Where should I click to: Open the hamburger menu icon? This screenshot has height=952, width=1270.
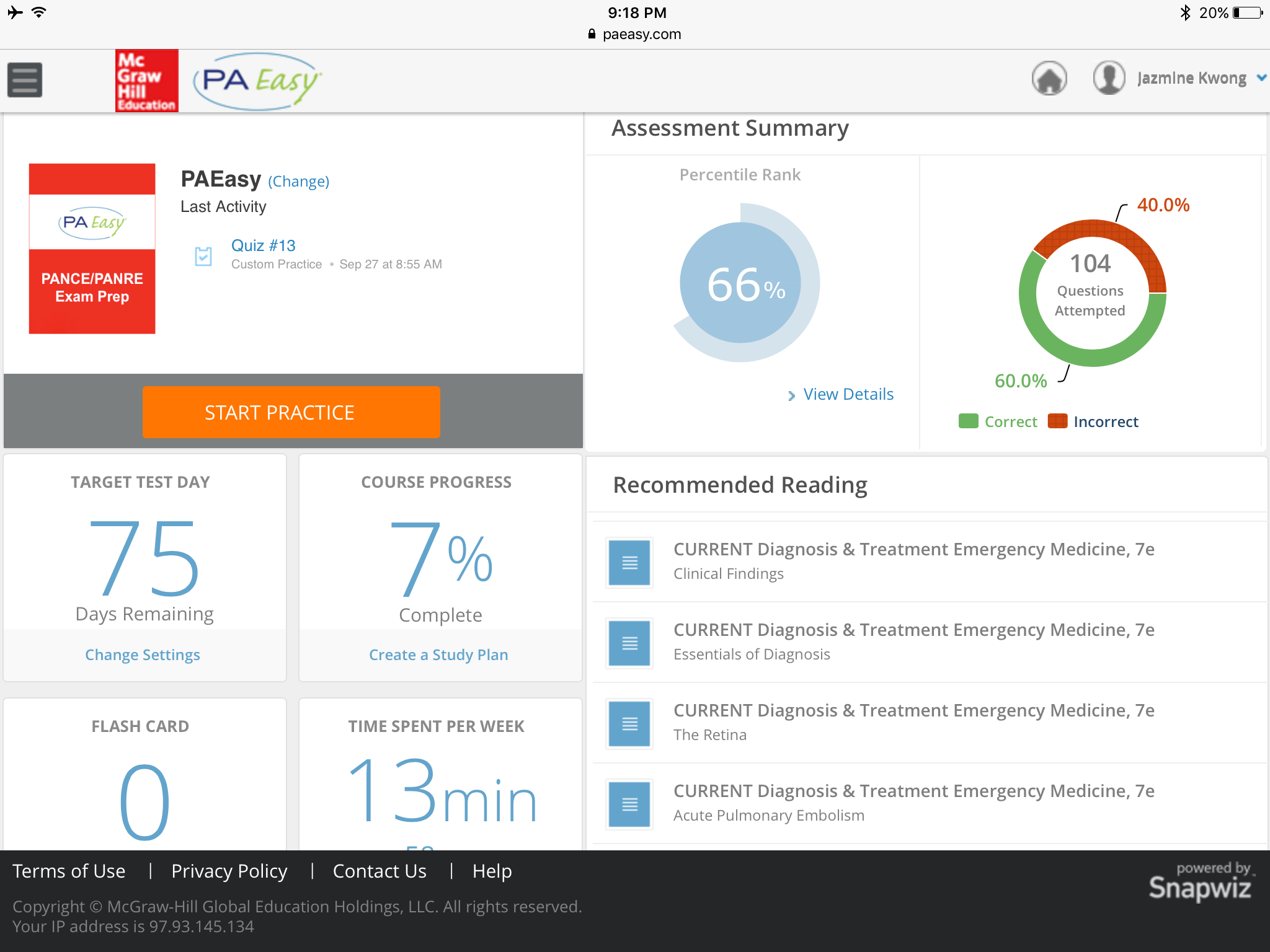pyautogui.click(x=25, y=80)
